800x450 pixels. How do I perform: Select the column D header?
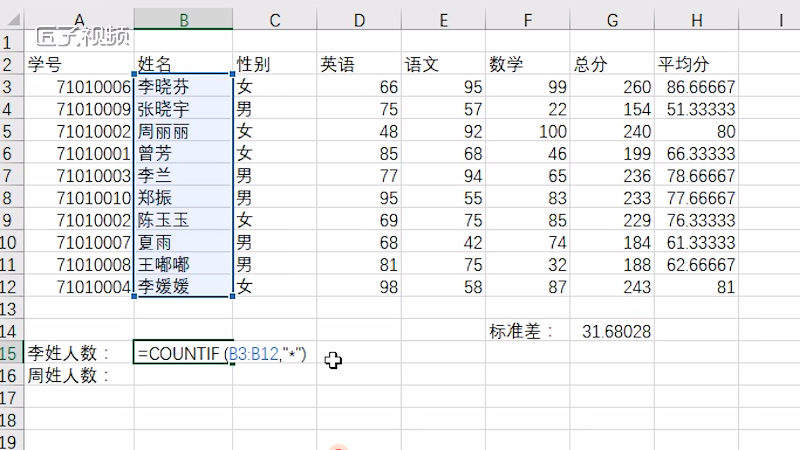point(359,18)
